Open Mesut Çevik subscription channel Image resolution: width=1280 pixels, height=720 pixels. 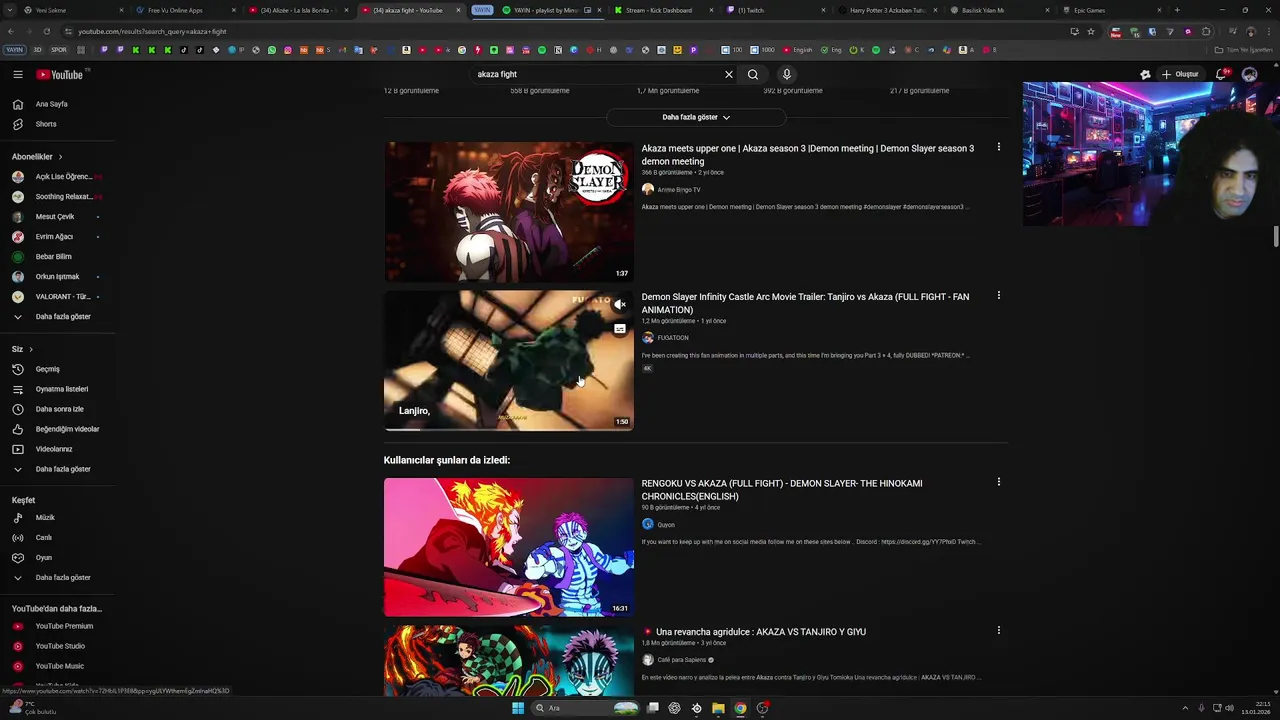click(57, 216)
